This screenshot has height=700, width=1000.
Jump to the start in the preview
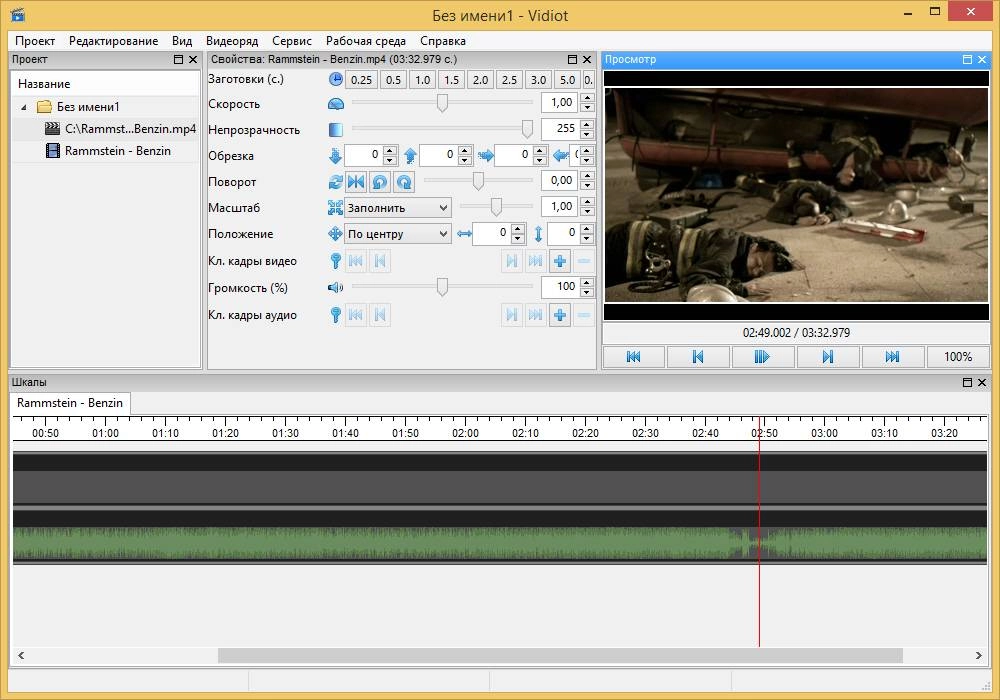click(634, 357)
